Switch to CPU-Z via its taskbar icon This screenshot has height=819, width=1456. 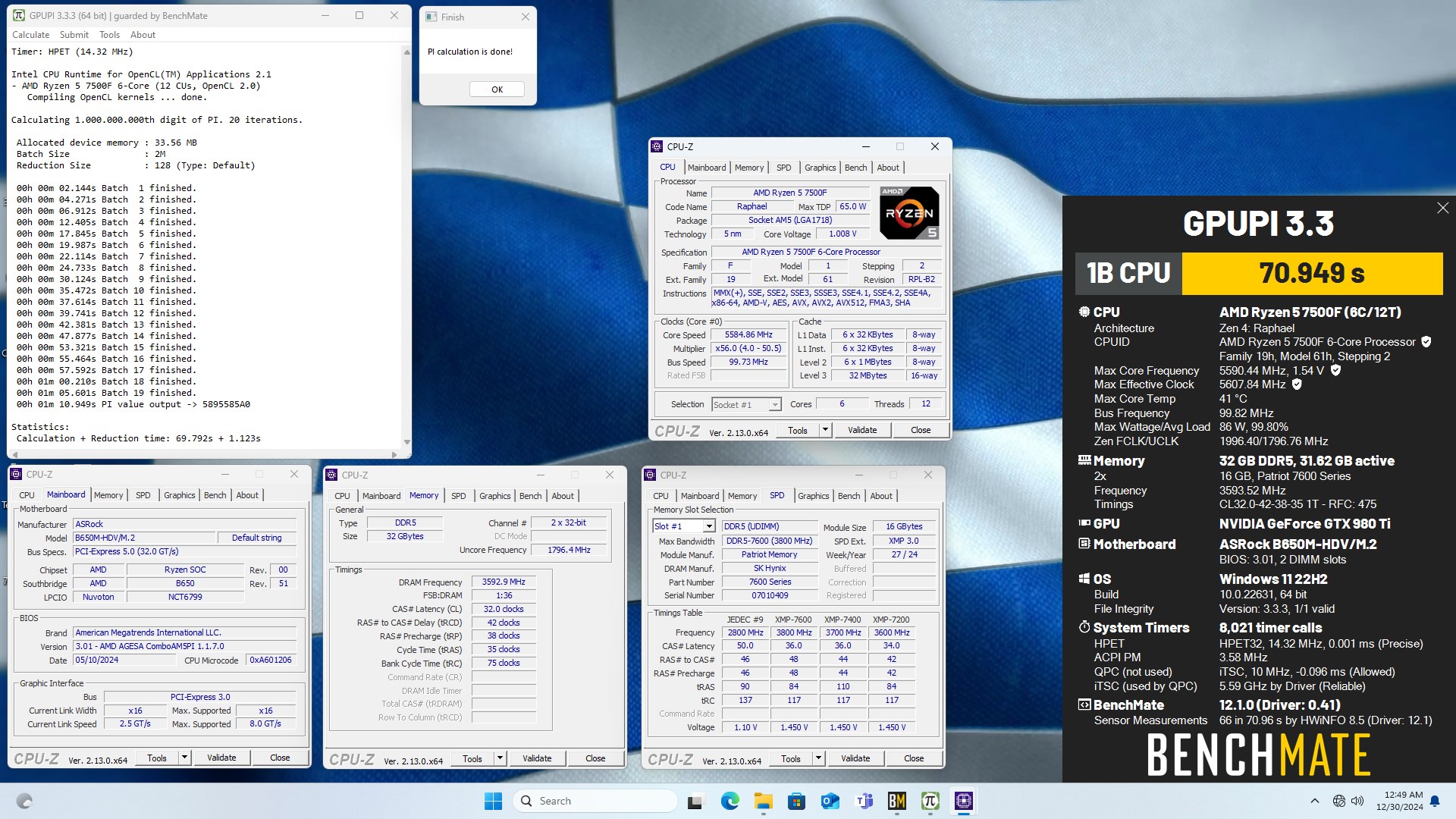964,801
